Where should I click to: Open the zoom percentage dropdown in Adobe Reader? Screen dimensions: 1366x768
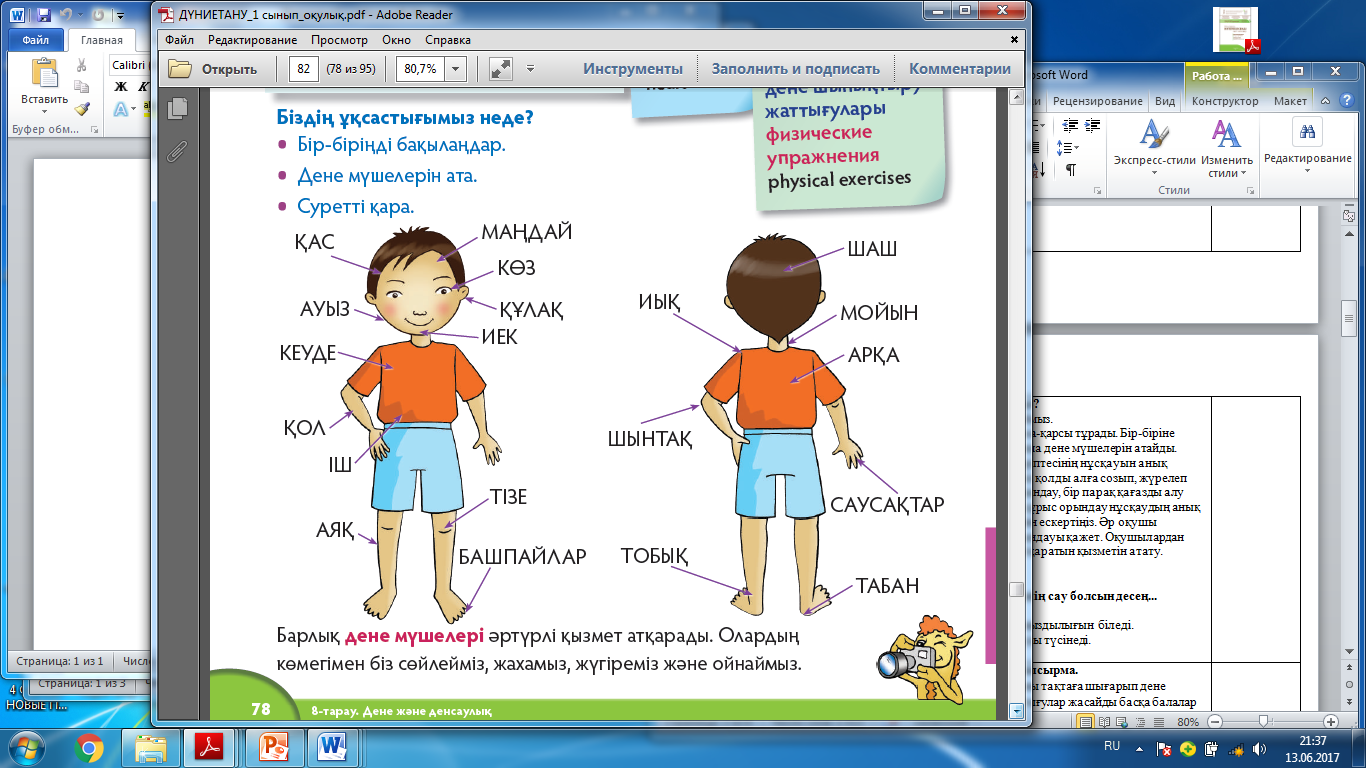coord(456,69)
